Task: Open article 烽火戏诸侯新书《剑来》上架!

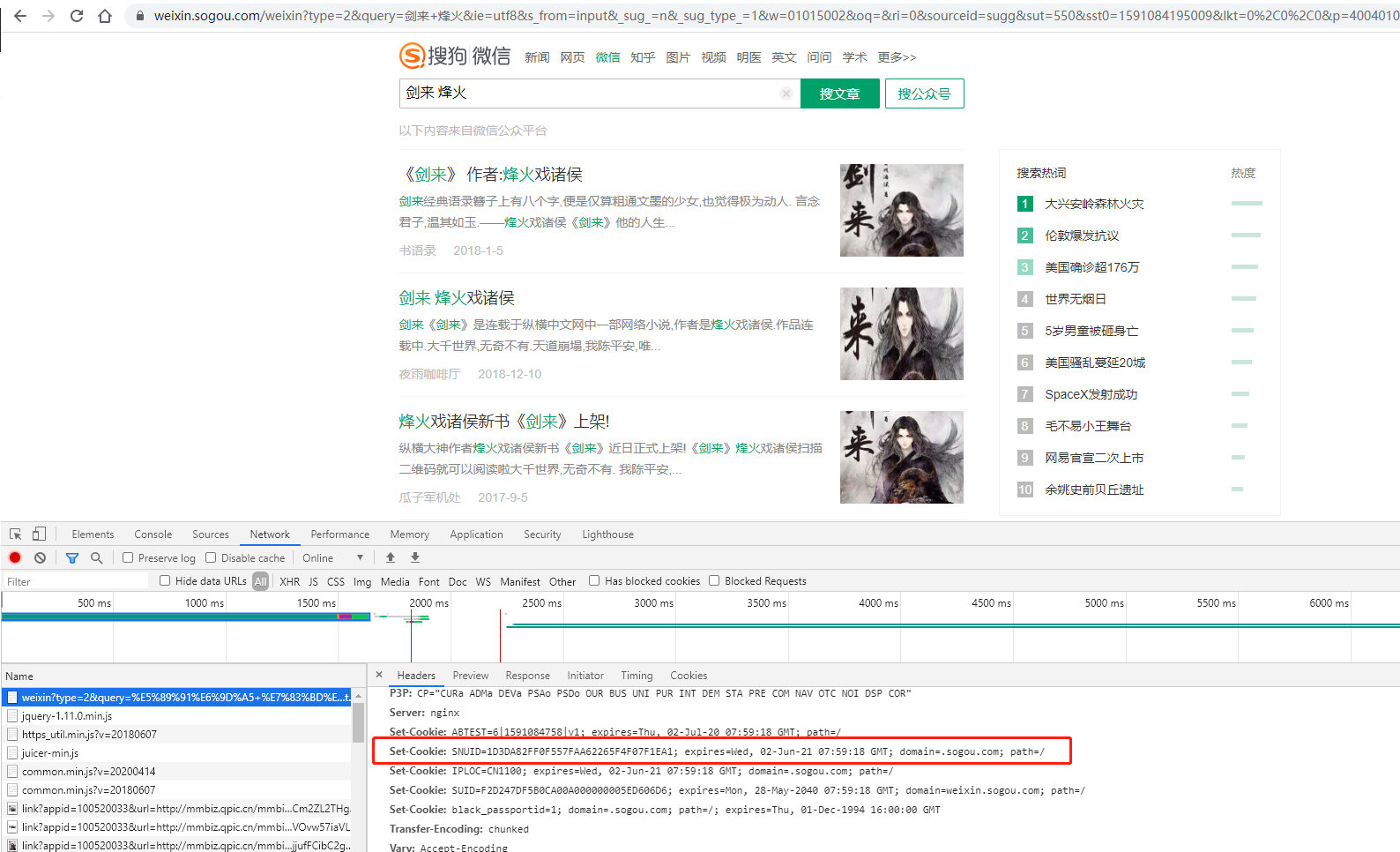Action: click(504, 422)
